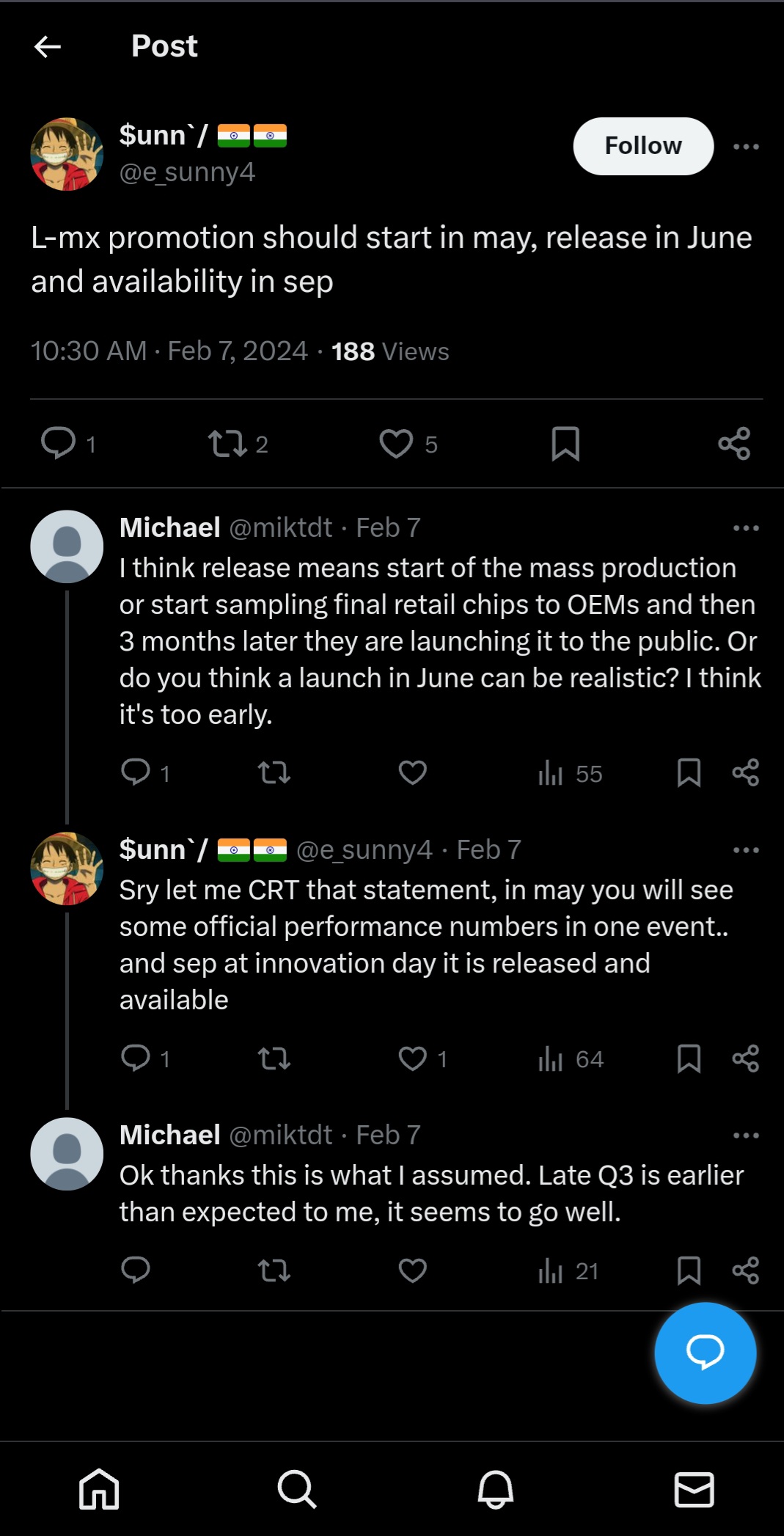Open $unn's profile picture in header
784x1536 pixels.
click(67, 154)
